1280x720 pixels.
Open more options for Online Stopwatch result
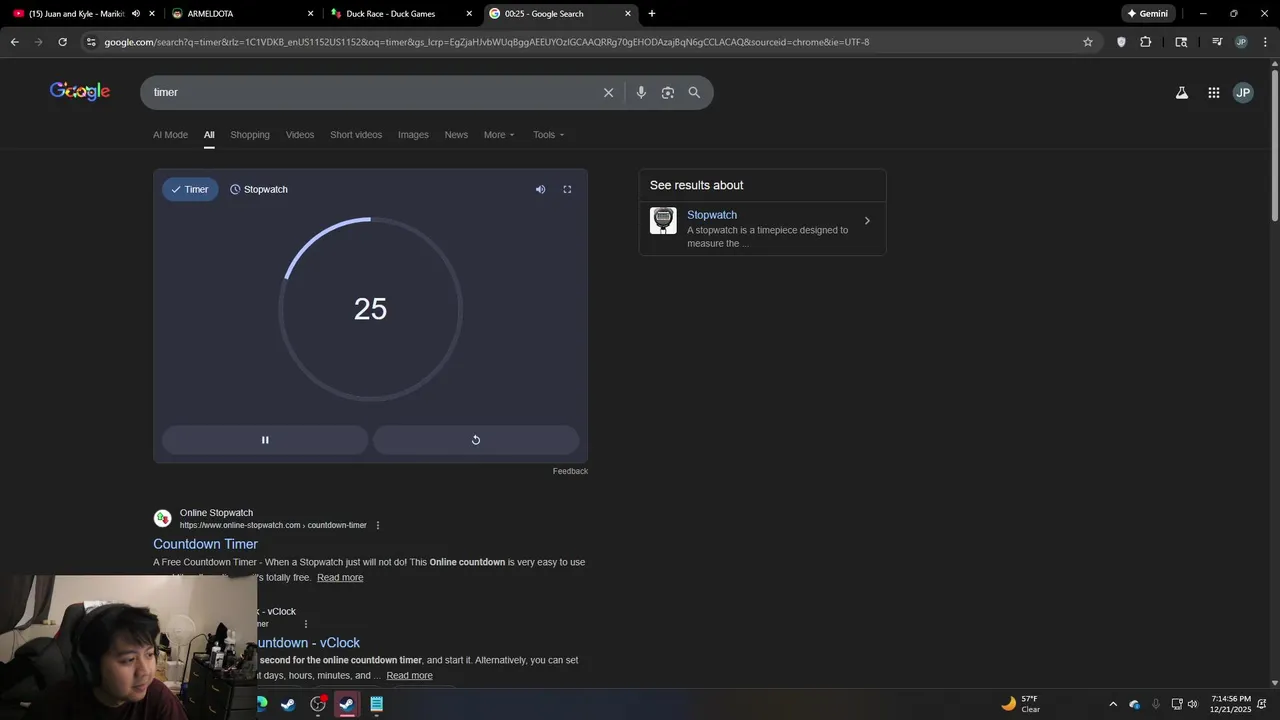click(378, 525)
